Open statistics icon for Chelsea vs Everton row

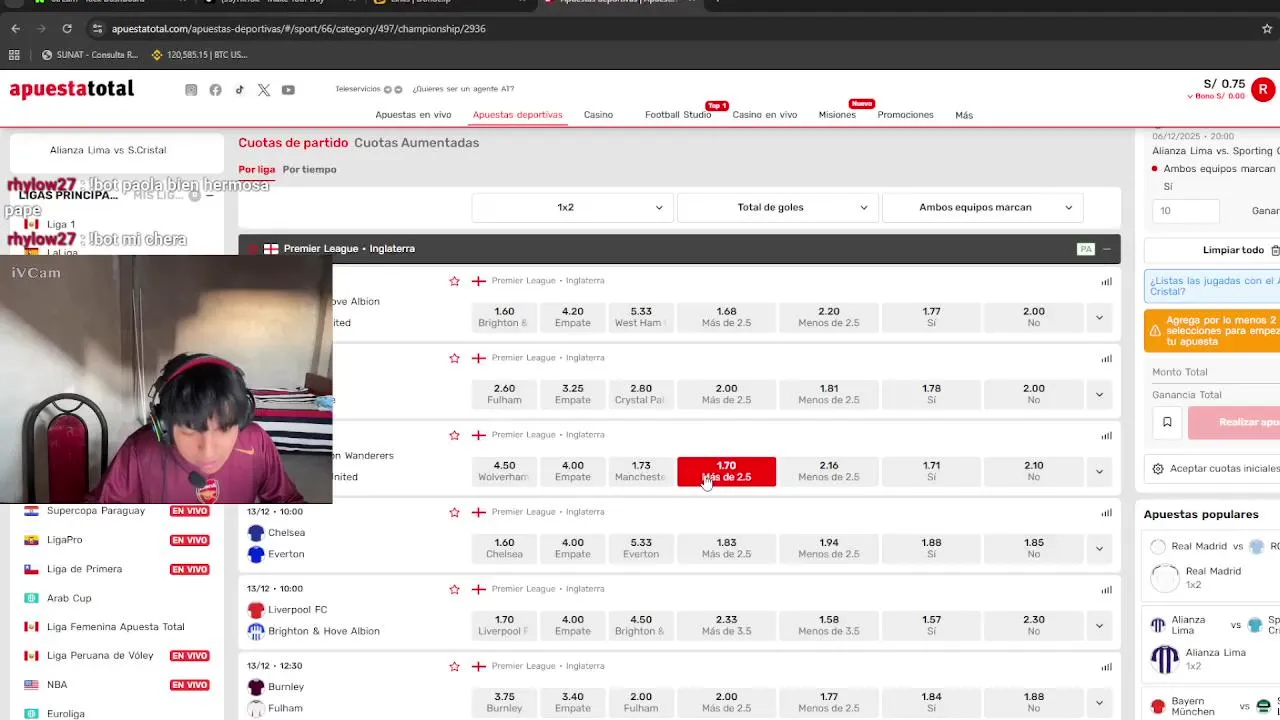tap(1106, 512)
